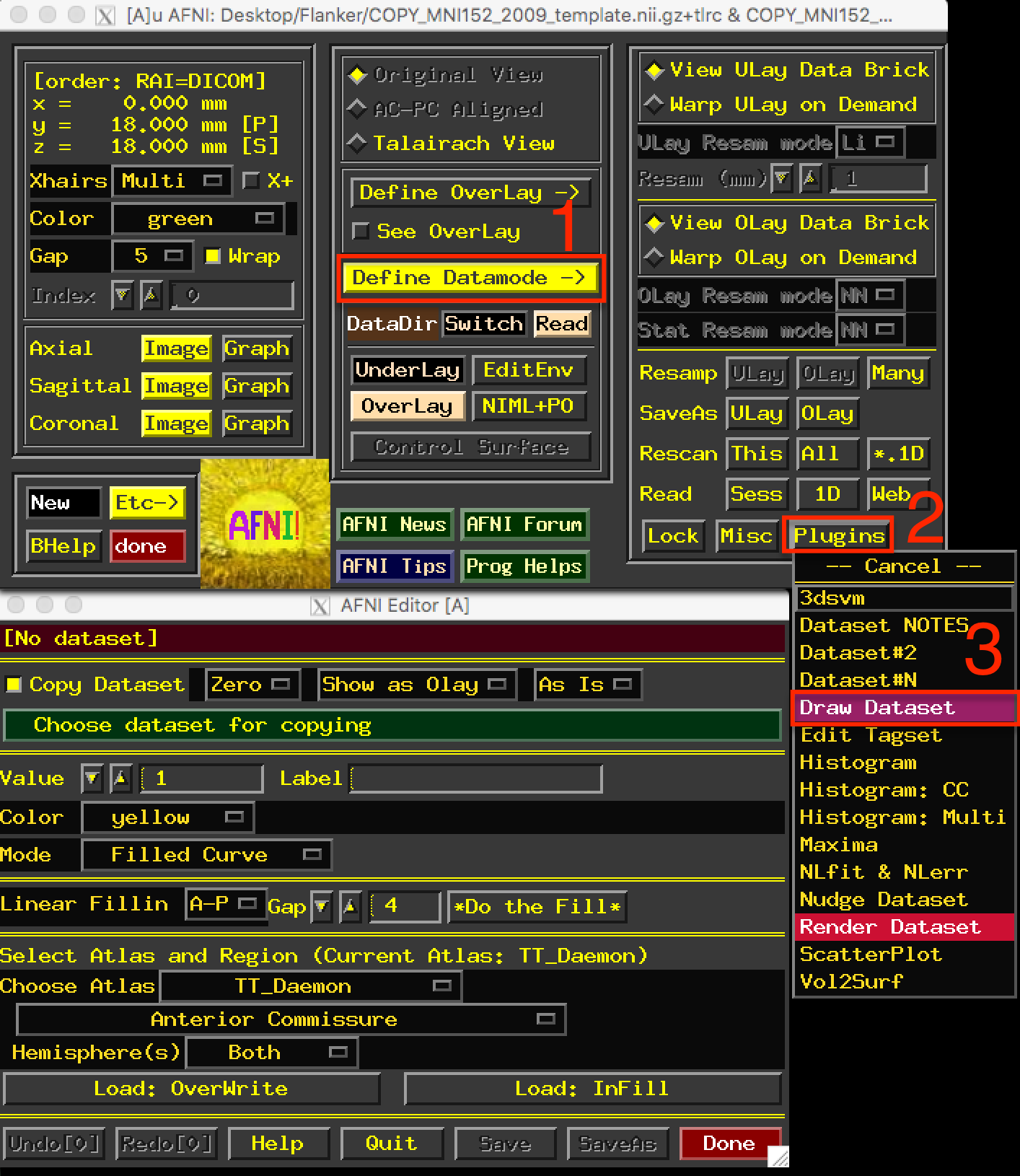The width and height of the screenshot is (1020, 1176).
Task: Decrease editor Value with down arrow
Action: [x=92, y=778]
